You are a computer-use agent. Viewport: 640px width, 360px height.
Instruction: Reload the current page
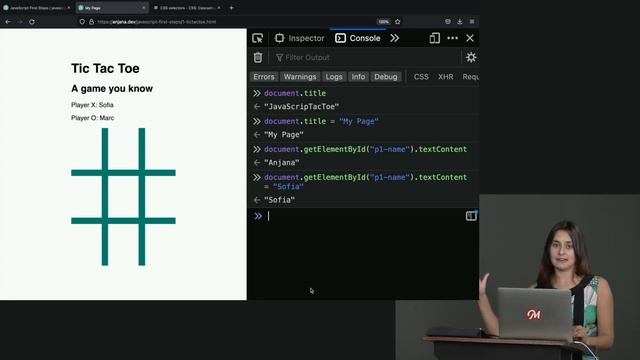32,22
